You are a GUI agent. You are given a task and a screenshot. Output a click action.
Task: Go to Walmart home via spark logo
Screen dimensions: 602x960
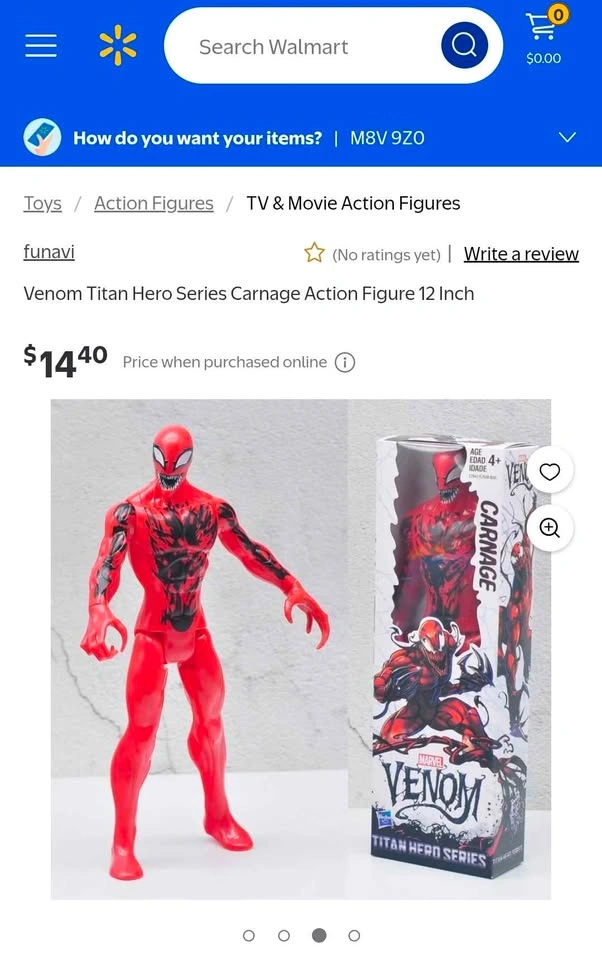(118, 45)
